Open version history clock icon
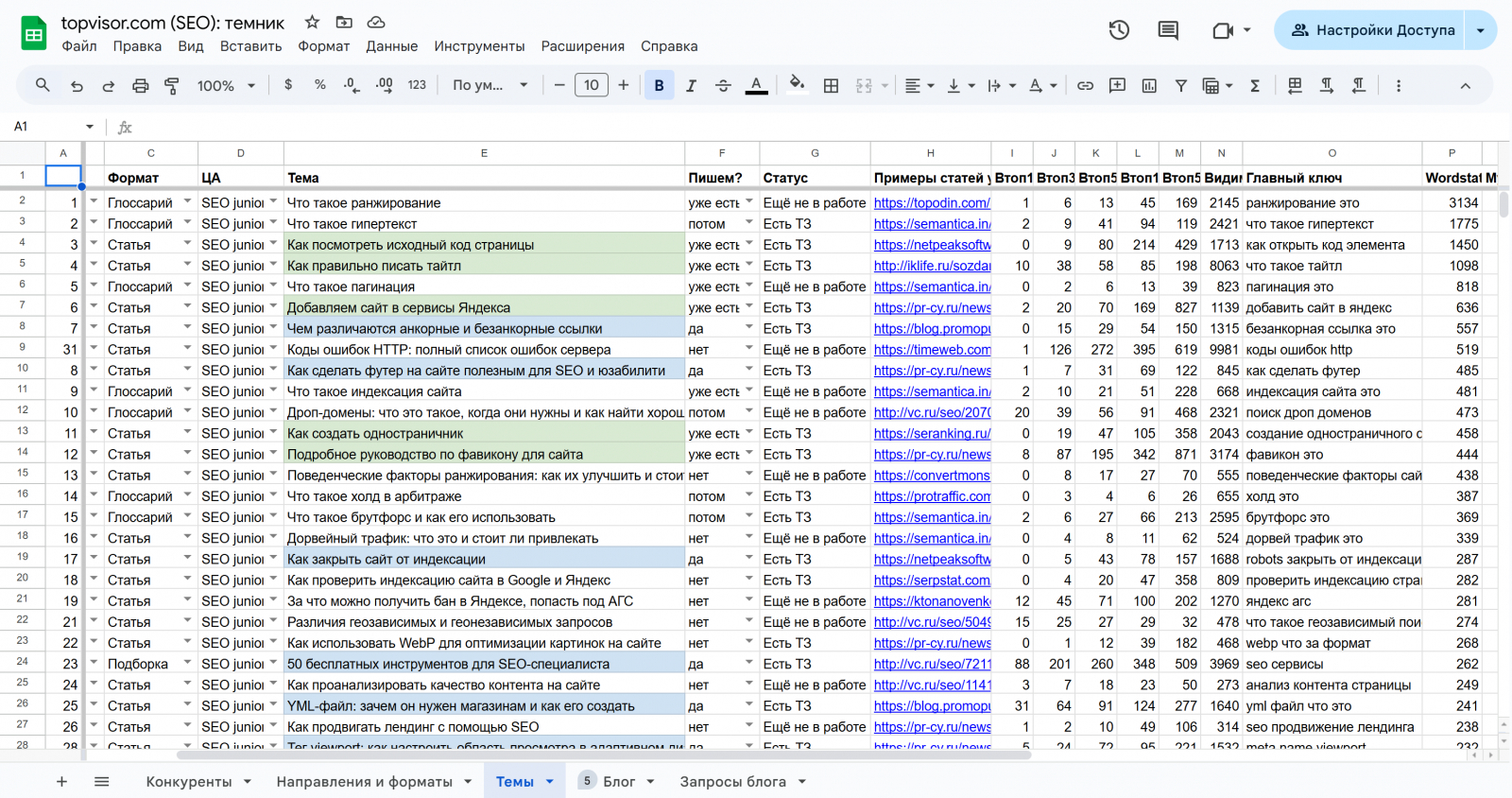The width and height of the screenshot is (1512, 798). [x=1119, y=30]
